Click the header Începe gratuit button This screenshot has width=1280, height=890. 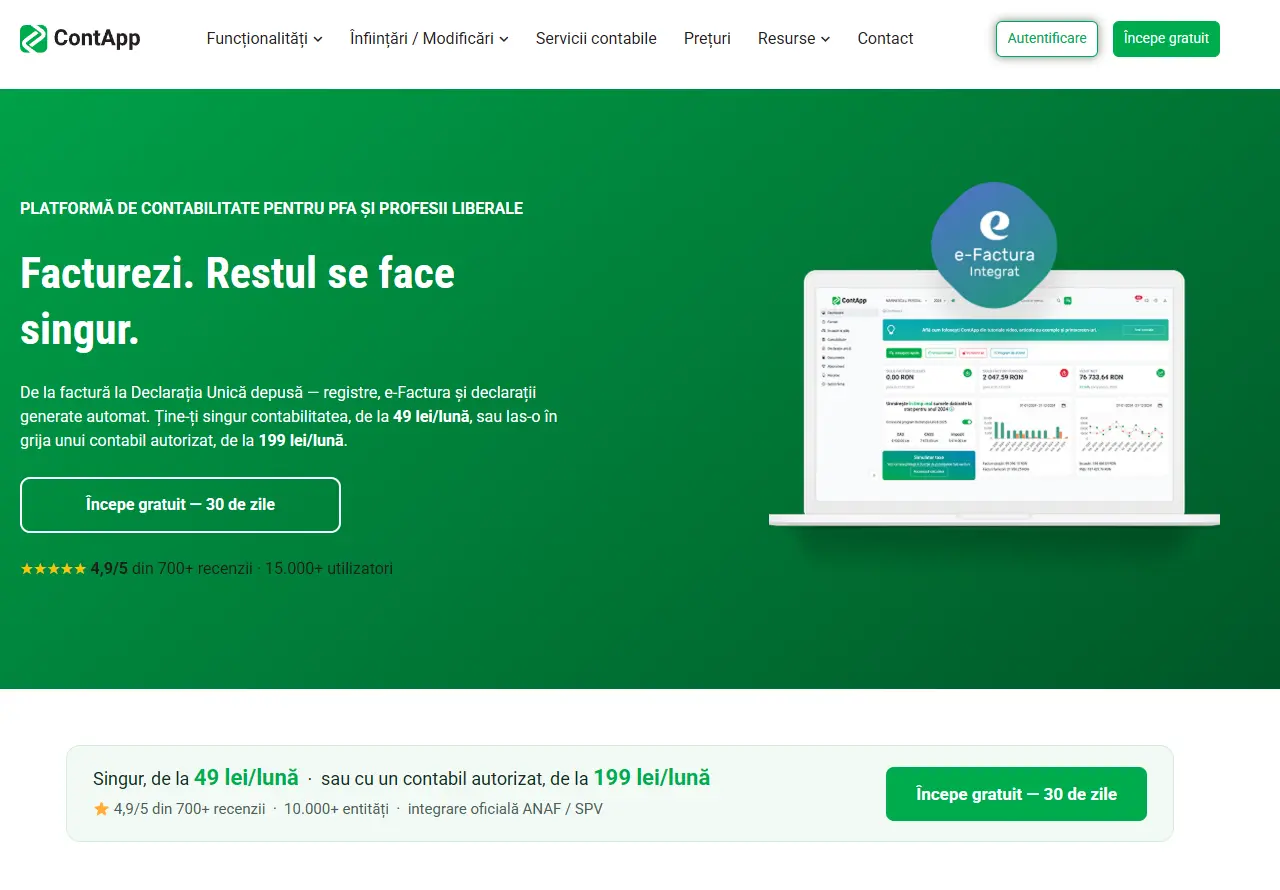[x=1166, y=39]
